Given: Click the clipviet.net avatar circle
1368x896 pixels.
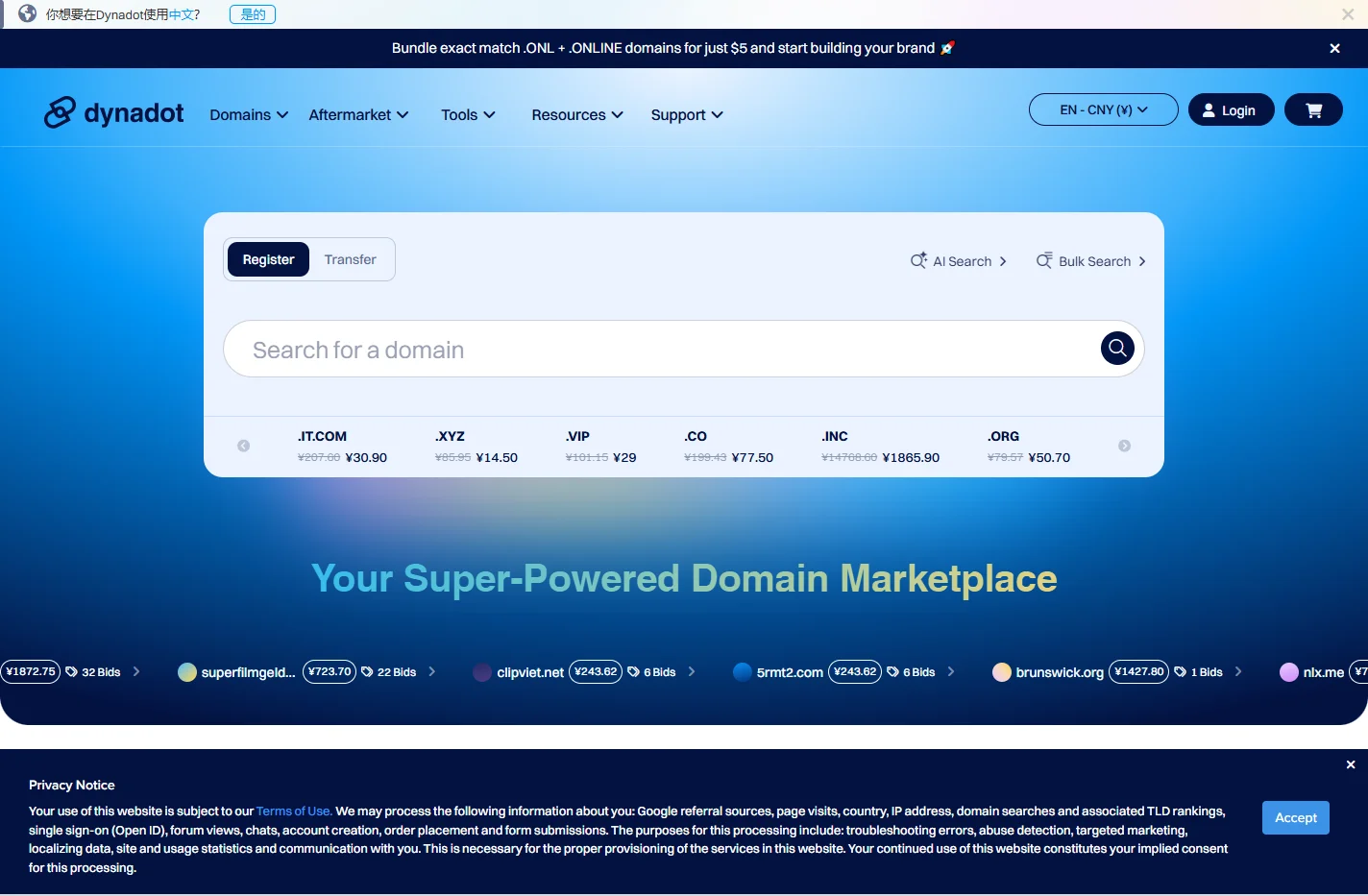Looking at the screenshot, I should (x=482, y=672).
